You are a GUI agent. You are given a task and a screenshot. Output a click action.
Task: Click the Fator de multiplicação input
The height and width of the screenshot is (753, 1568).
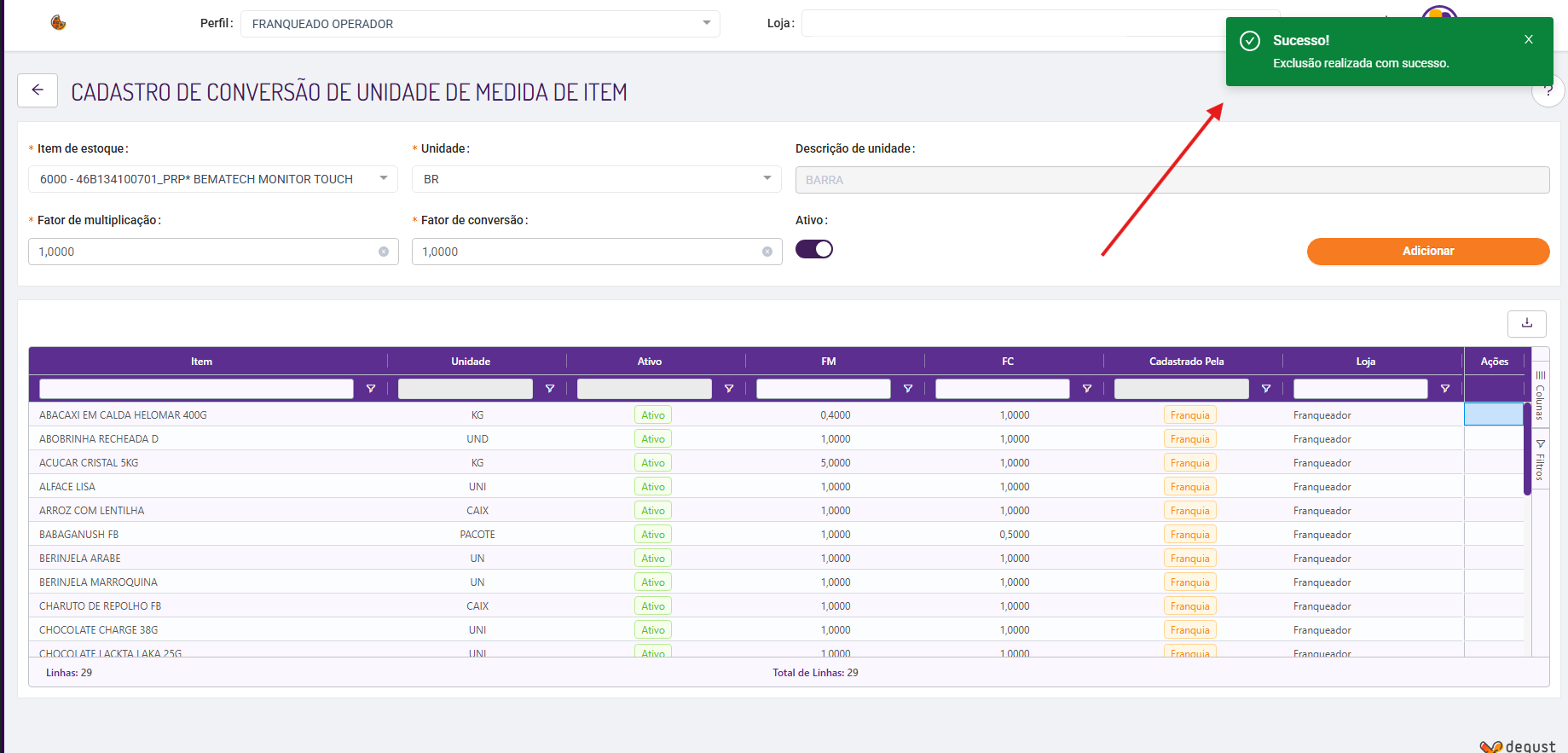(213, 252)
